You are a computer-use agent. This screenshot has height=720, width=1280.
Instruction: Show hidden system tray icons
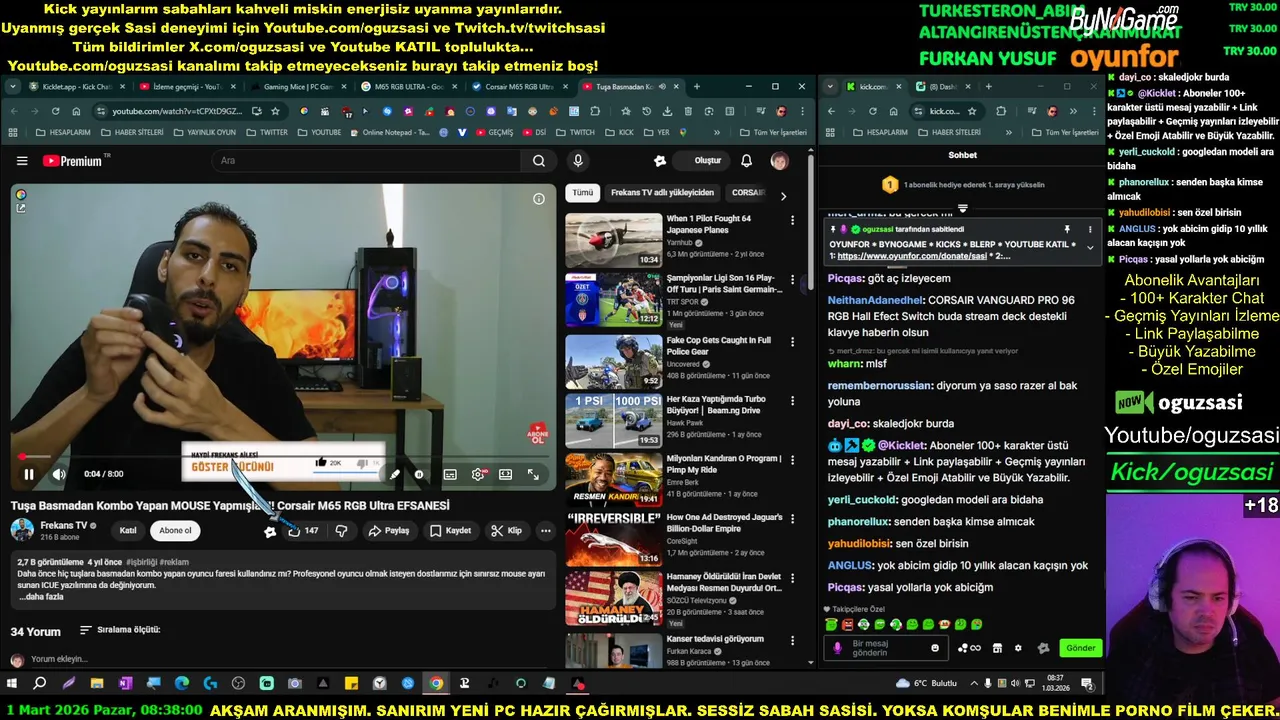pos(974,684)
